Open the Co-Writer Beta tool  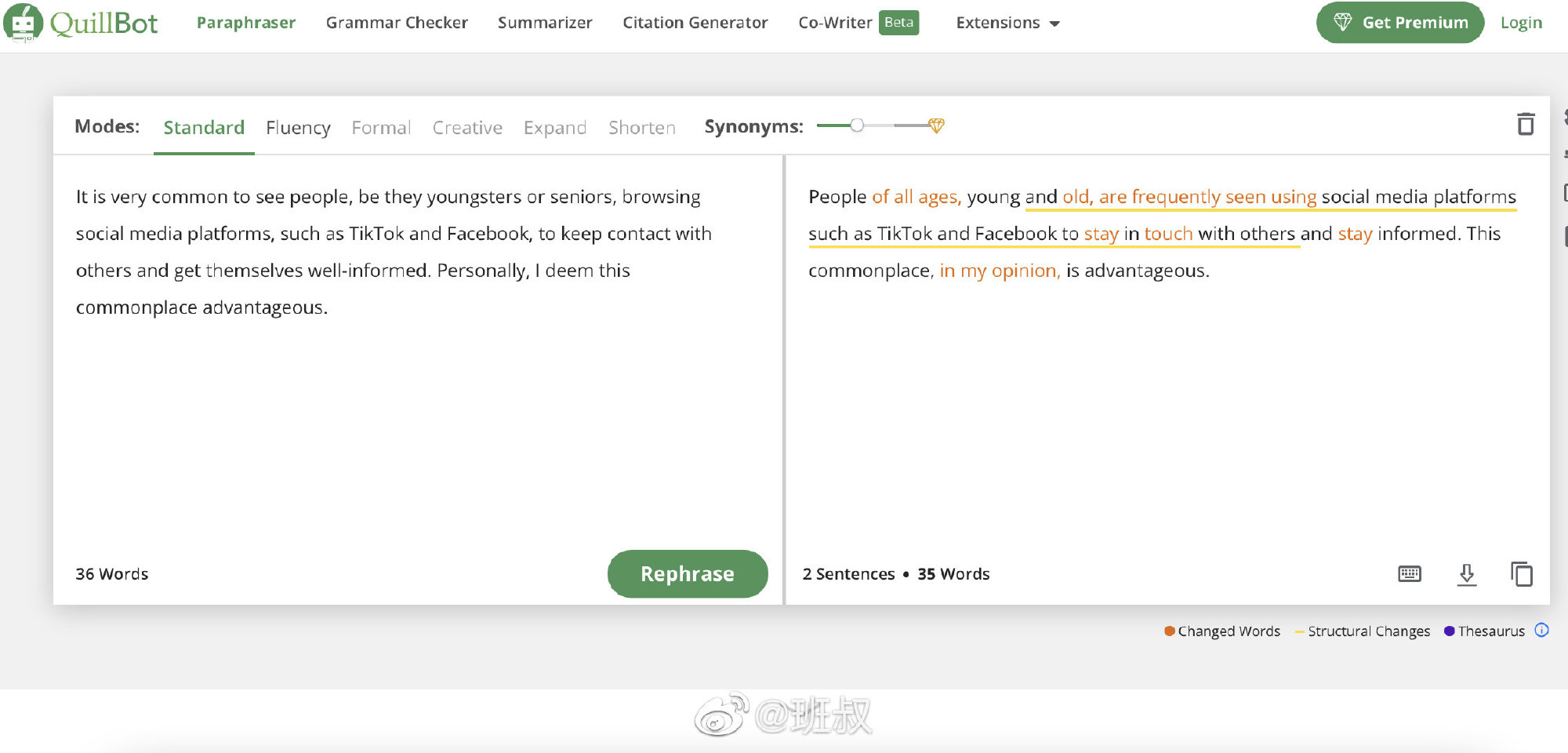[858, 23]
